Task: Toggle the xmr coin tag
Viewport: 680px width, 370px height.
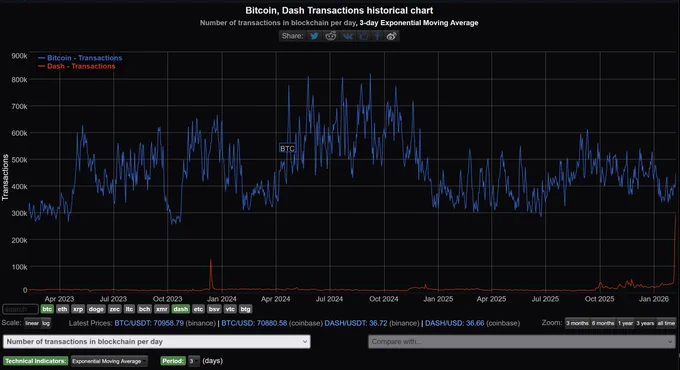Action: [161, 309]
